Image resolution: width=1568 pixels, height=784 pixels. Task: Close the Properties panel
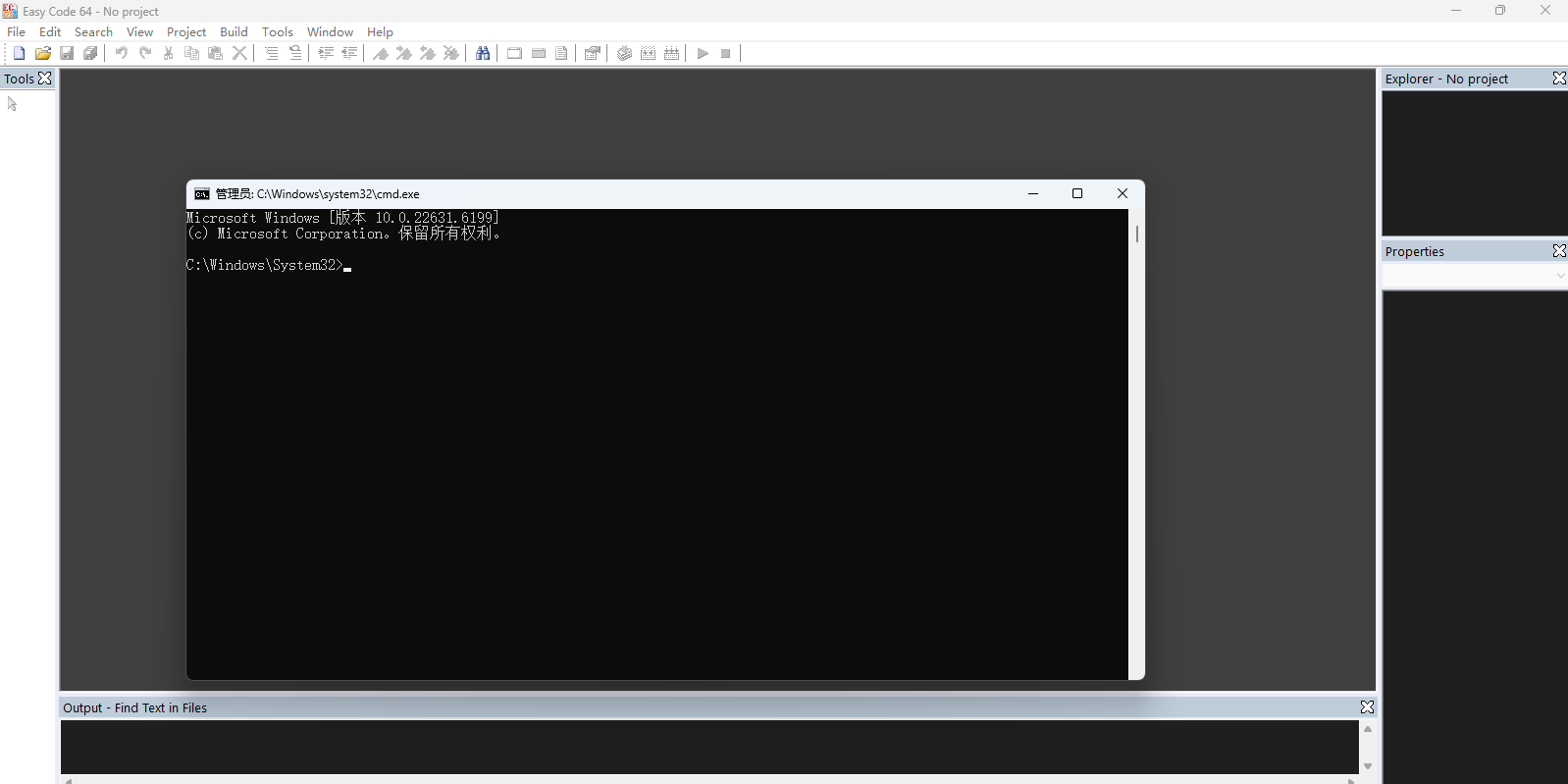[1559, 251]
